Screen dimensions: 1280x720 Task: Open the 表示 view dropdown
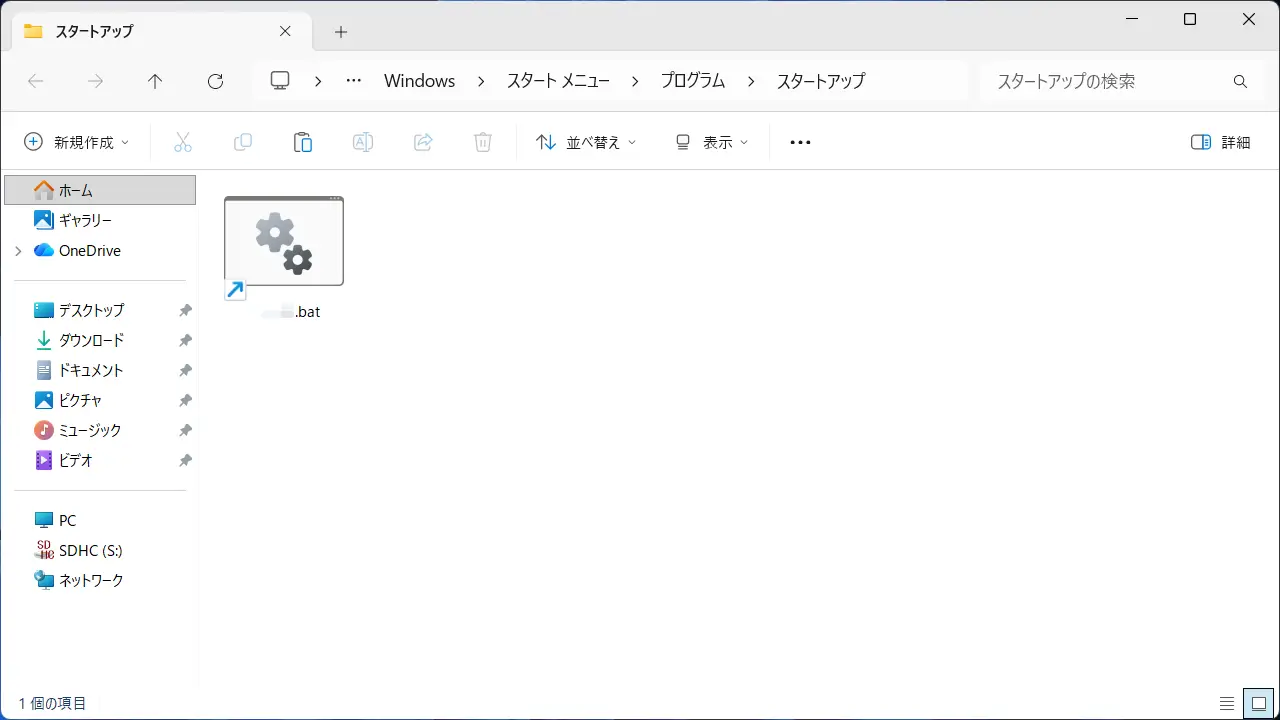tap(711, 142)
